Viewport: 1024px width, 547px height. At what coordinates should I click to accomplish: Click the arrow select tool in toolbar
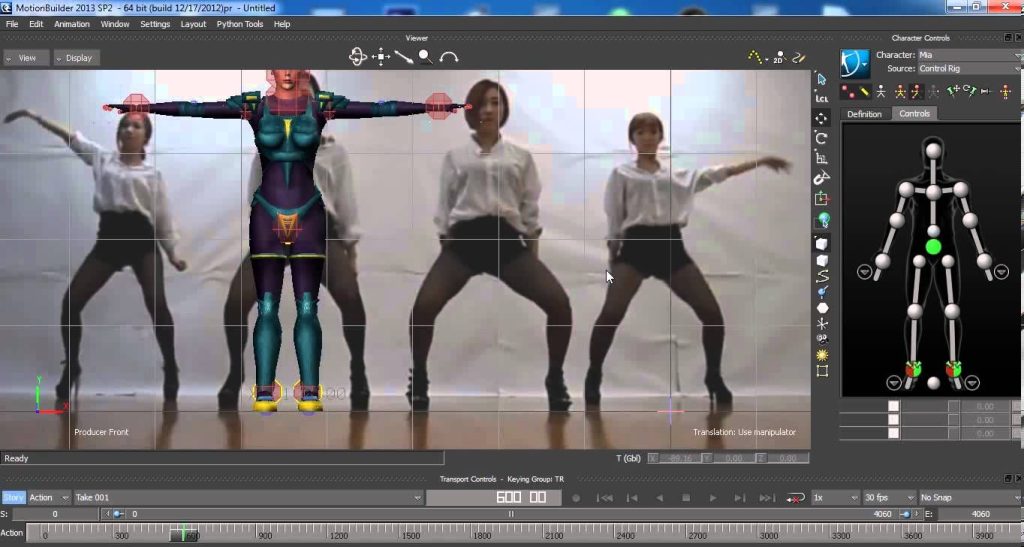822,79
